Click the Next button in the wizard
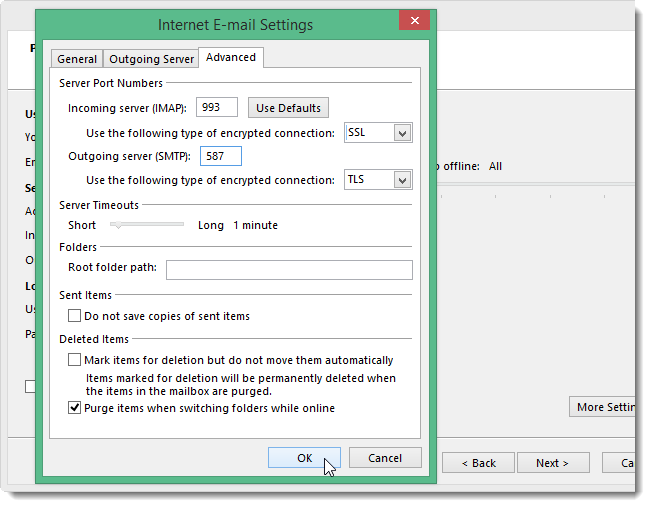The image size is (650, 507). (x=552, y=463)
